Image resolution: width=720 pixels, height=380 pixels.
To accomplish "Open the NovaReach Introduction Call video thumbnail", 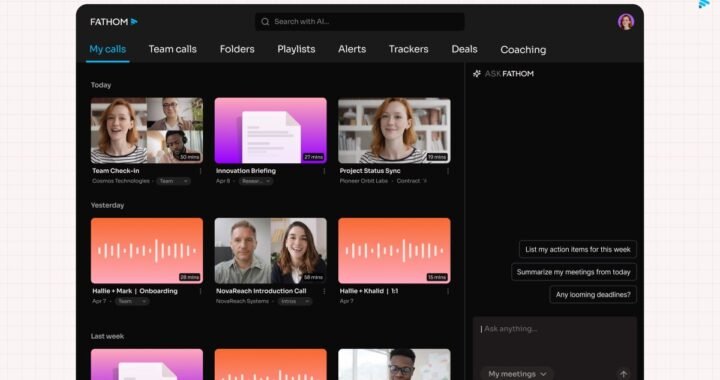I will point(270,251).
